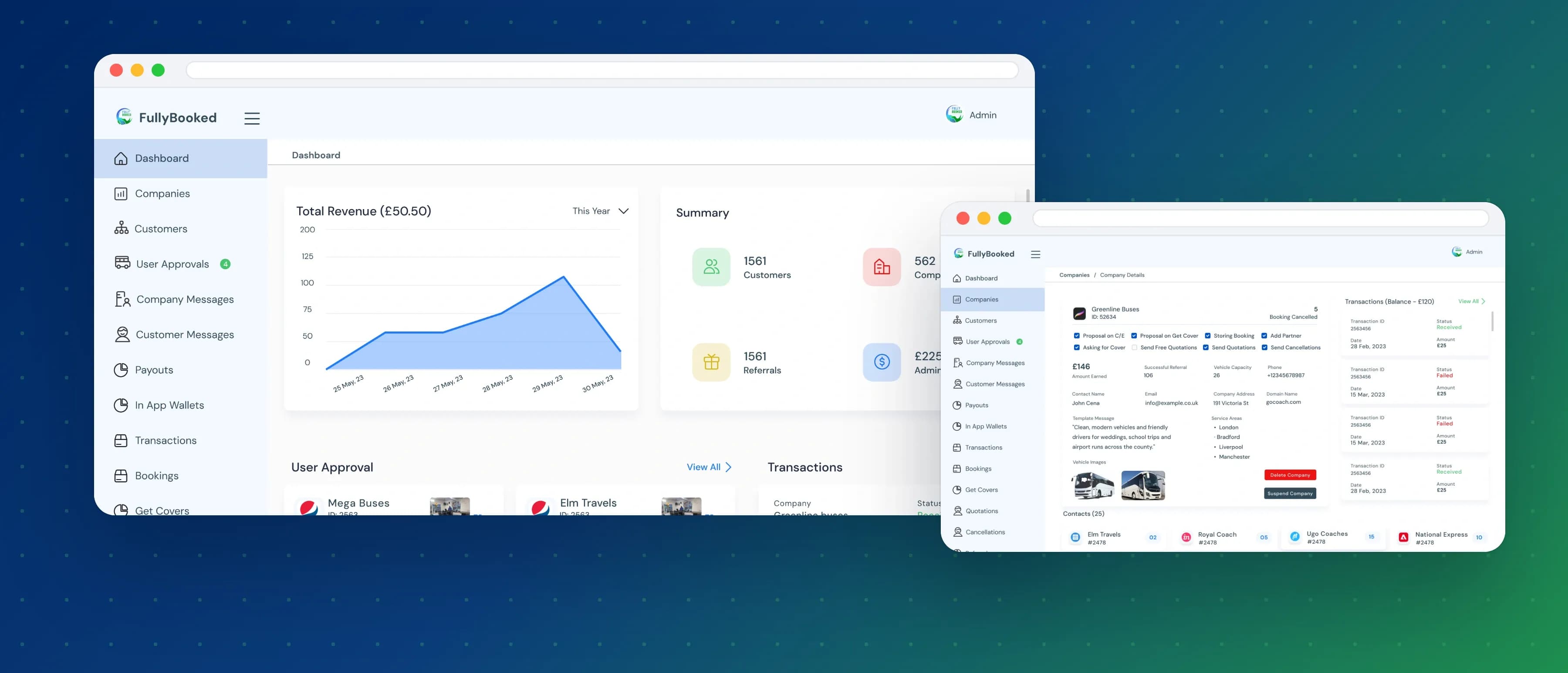Toggle hamburger menu in the Company Details window
1568x673 pixels.
1035,254
